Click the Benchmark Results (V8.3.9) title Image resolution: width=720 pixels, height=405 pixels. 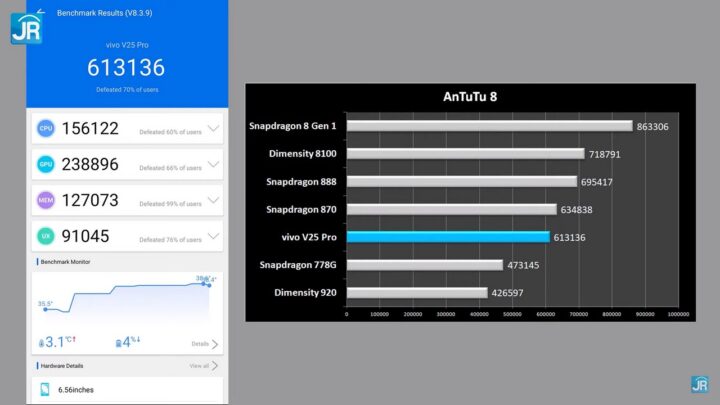pyautogui.click(x=105, y=13)
